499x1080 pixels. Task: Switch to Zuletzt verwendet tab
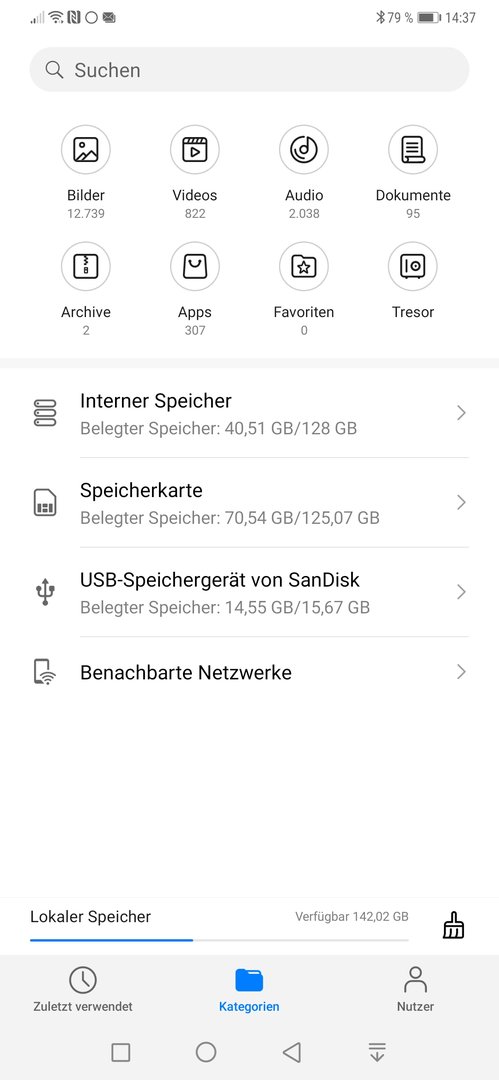83,989
